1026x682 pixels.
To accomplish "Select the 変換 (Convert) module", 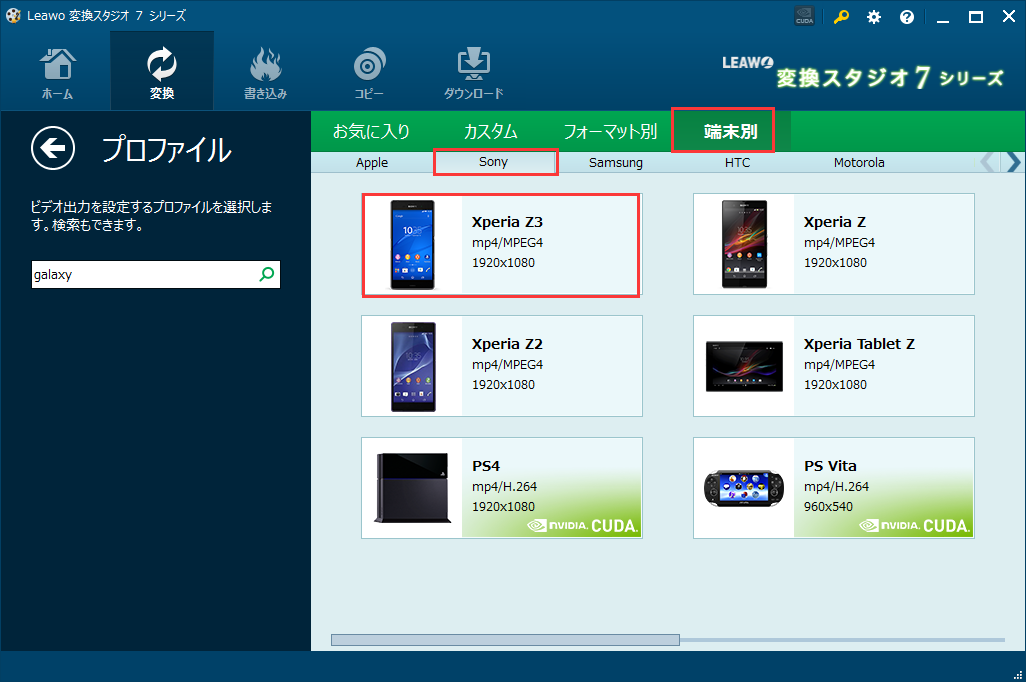I will (161, 70).
